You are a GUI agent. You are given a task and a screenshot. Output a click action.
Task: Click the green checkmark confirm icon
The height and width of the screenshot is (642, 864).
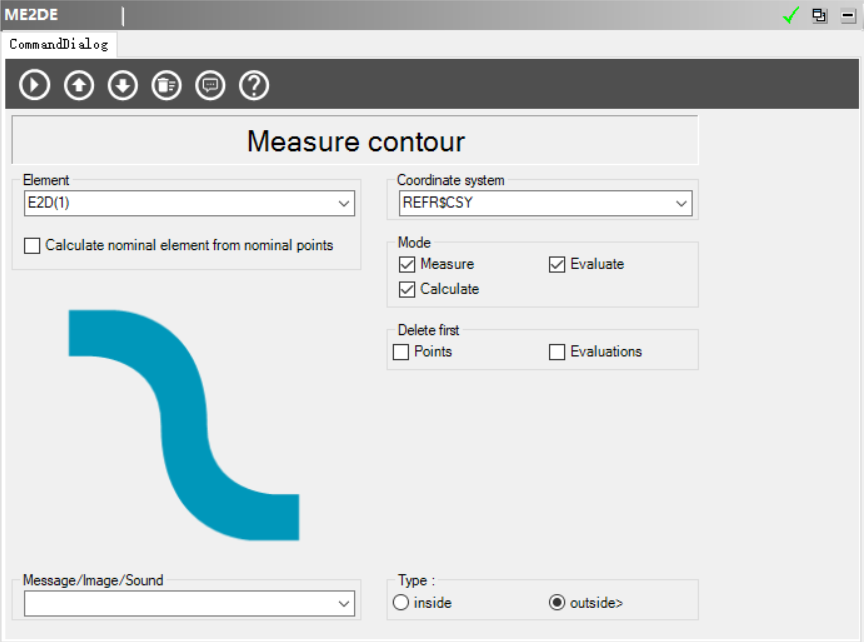click(x=791, y=15)
